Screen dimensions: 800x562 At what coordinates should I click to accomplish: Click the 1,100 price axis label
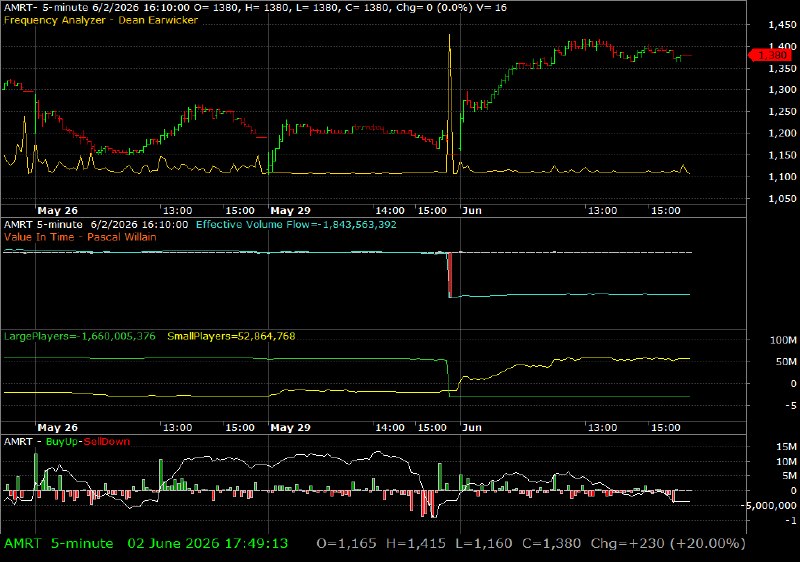point(782,177)
